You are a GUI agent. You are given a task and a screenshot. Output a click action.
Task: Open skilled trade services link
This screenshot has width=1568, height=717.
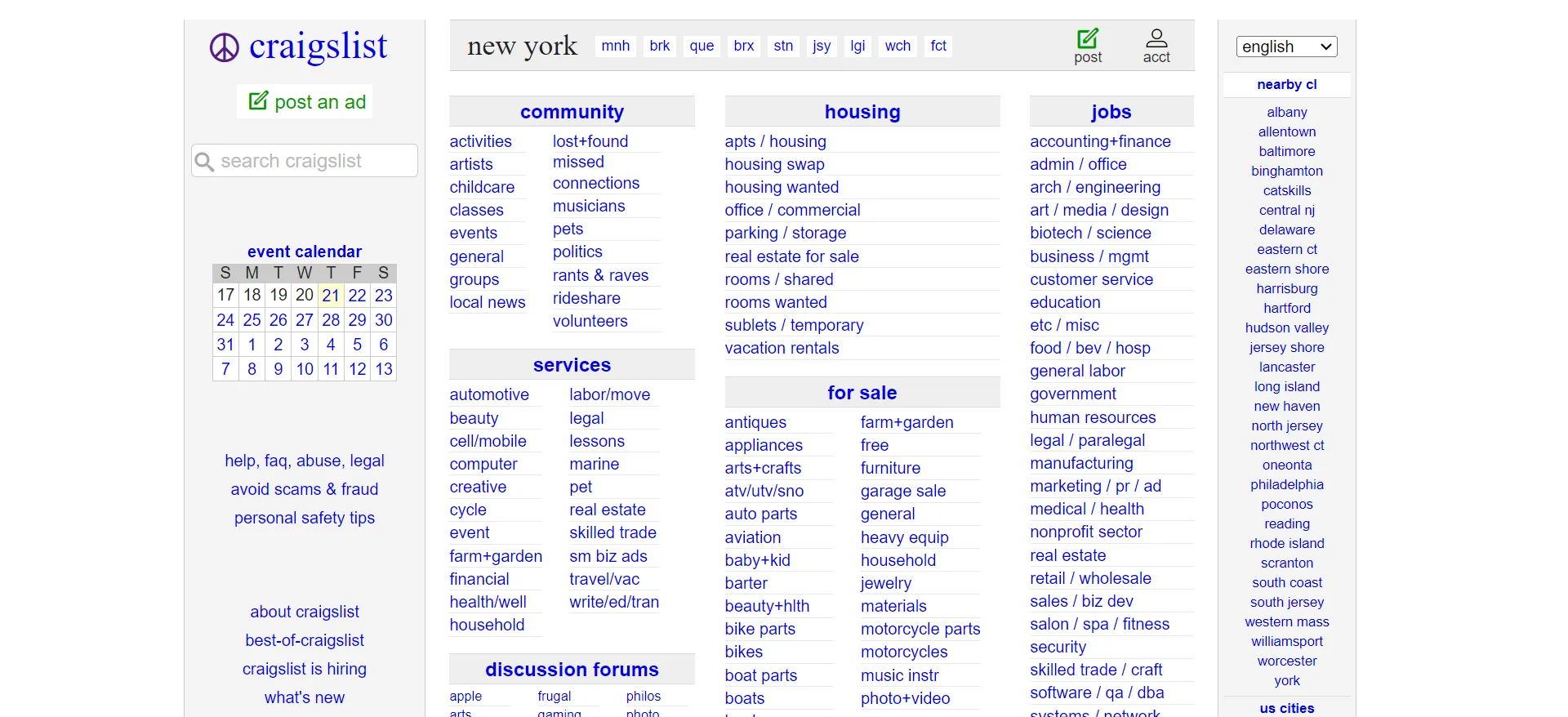coord(612,532)
